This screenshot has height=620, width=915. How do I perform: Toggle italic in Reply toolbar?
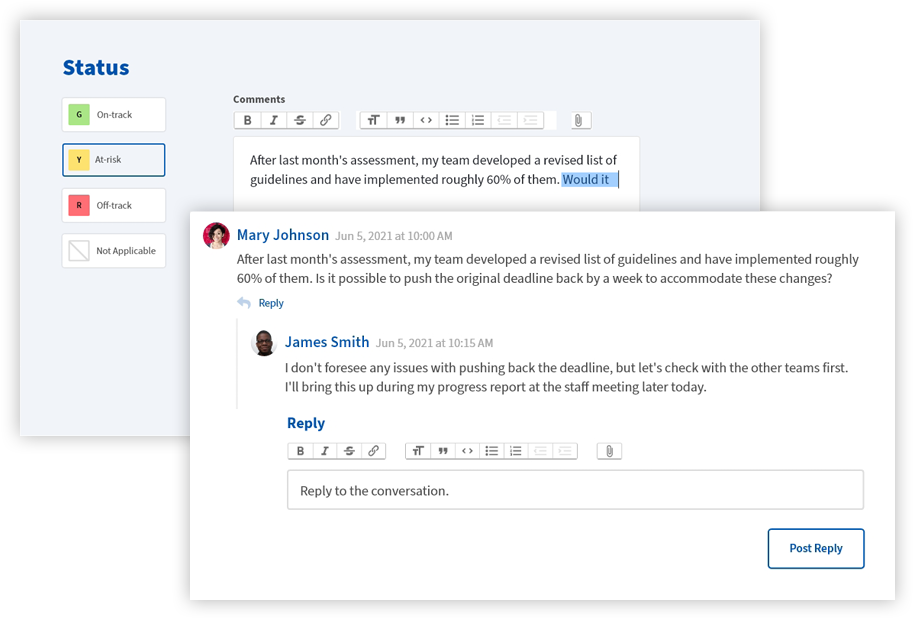point(325,451)
